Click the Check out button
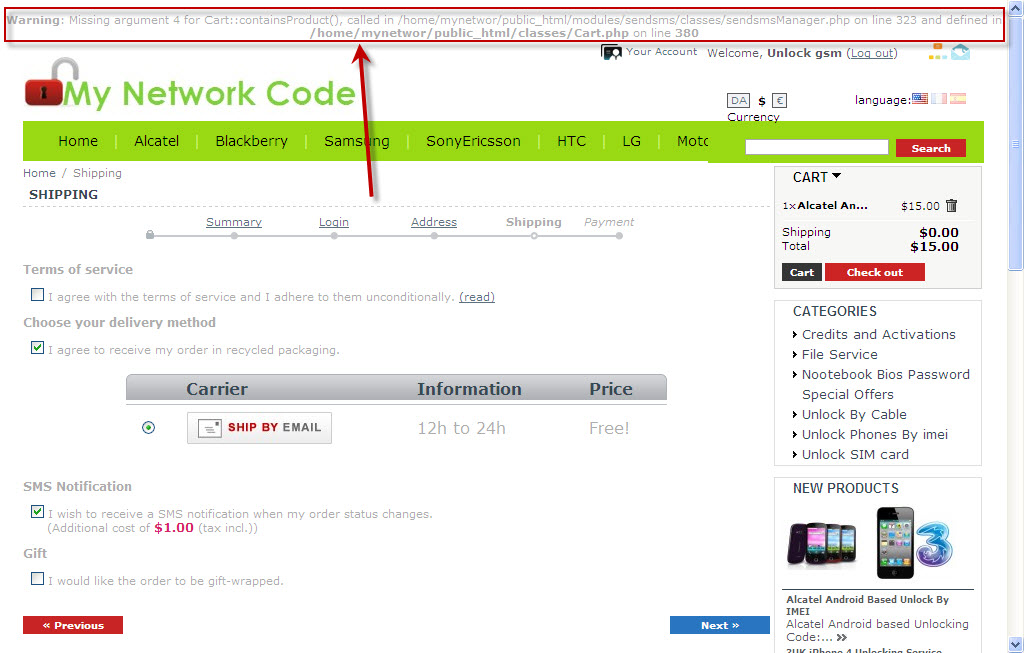 tap(875, 272)
